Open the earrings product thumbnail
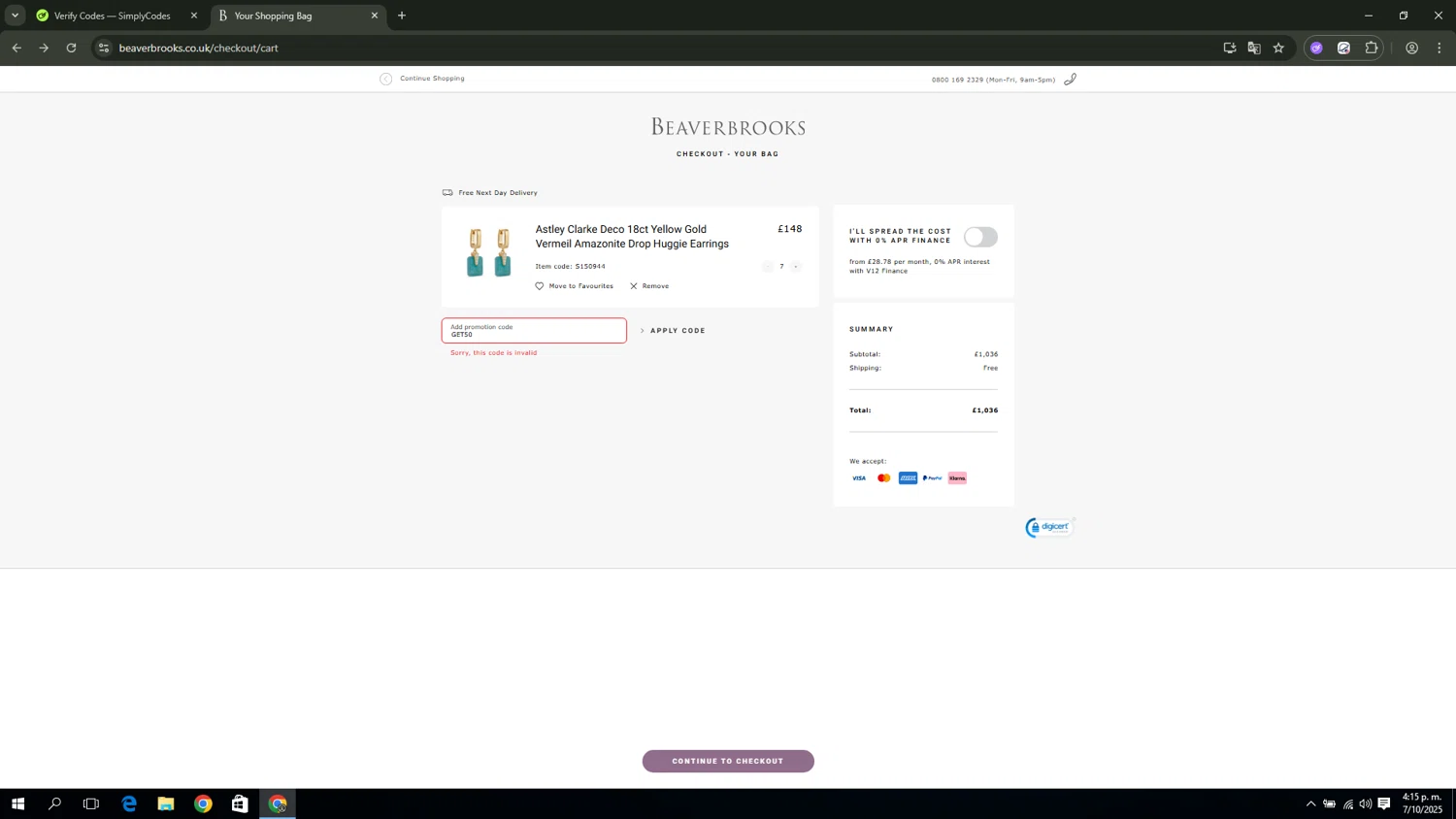The image size is (1456, 819). (489, 252)
